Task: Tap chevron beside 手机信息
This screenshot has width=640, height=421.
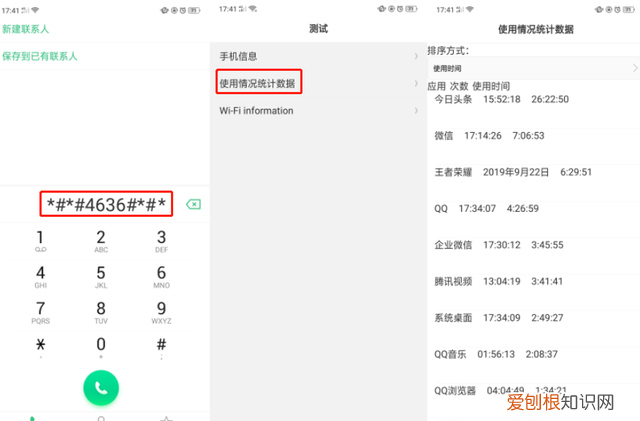Action: pos(416,56)
